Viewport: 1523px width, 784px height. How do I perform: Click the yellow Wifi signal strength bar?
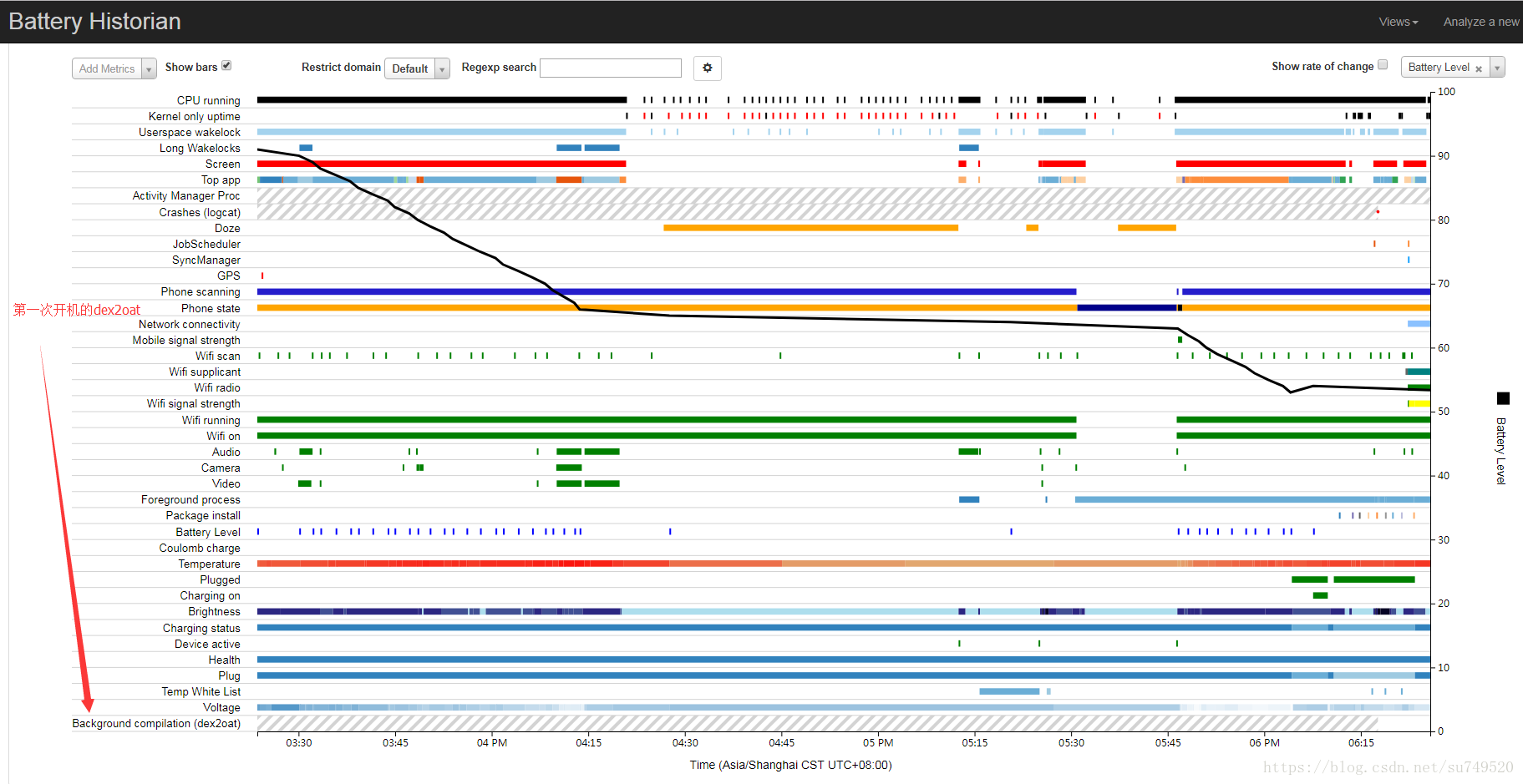coord(1419,403)
